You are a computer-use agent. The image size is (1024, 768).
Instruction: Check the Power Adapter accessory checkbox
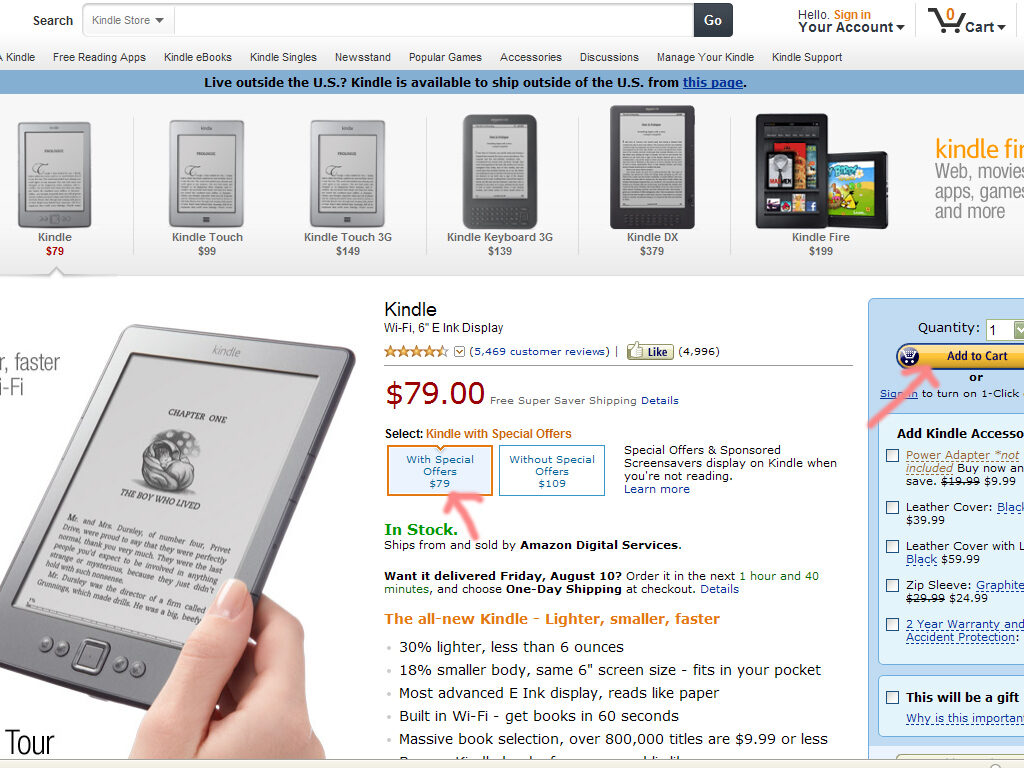click(x=892, y=455)
